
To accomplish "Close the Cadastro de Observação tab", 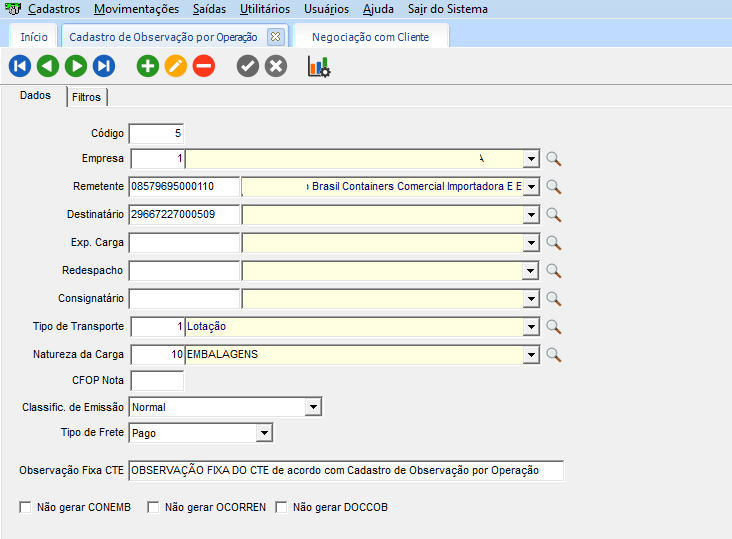I will (275, 36).
